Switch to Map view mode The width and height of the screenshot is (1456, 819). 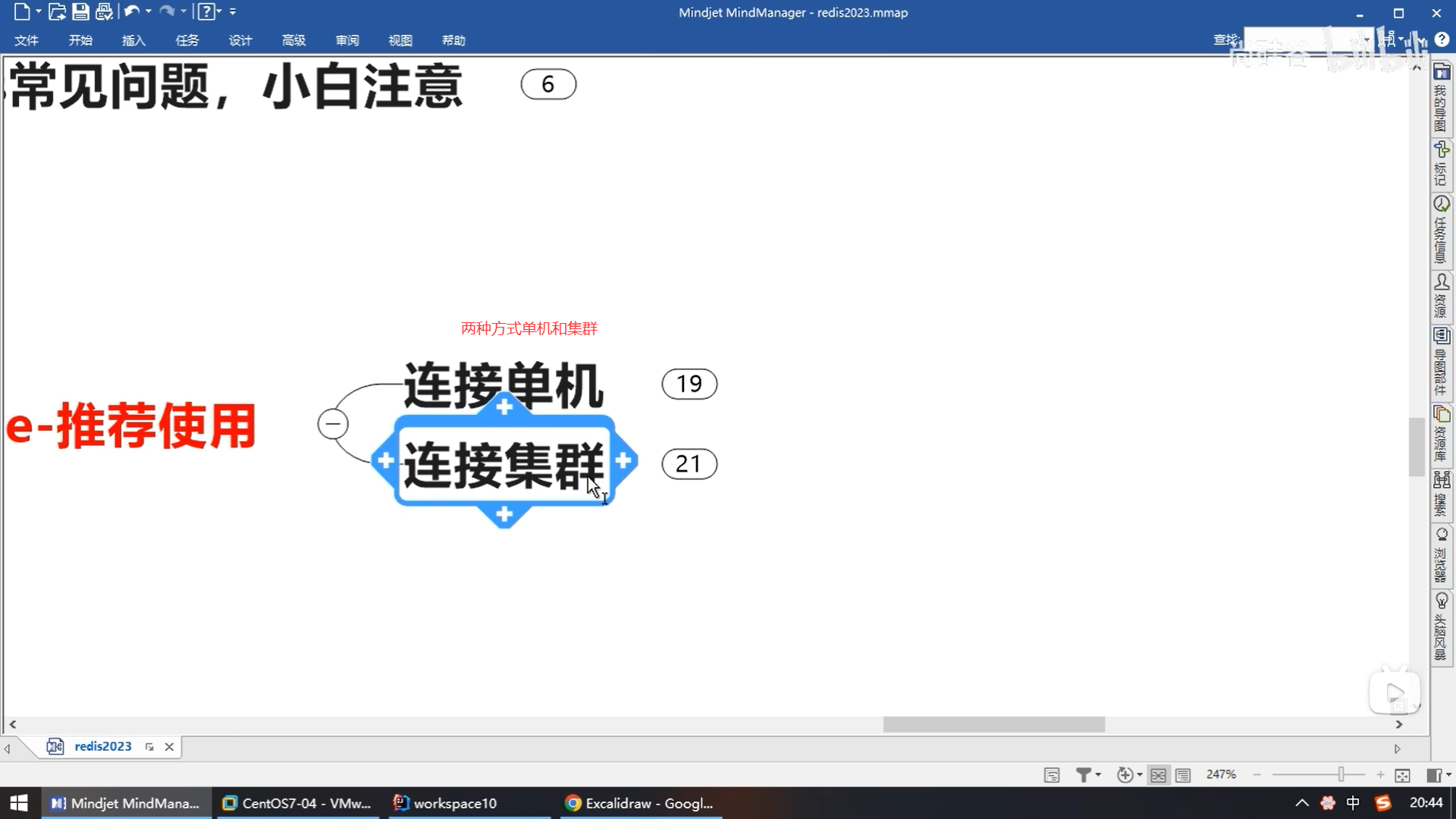[x=1158, y=775]
